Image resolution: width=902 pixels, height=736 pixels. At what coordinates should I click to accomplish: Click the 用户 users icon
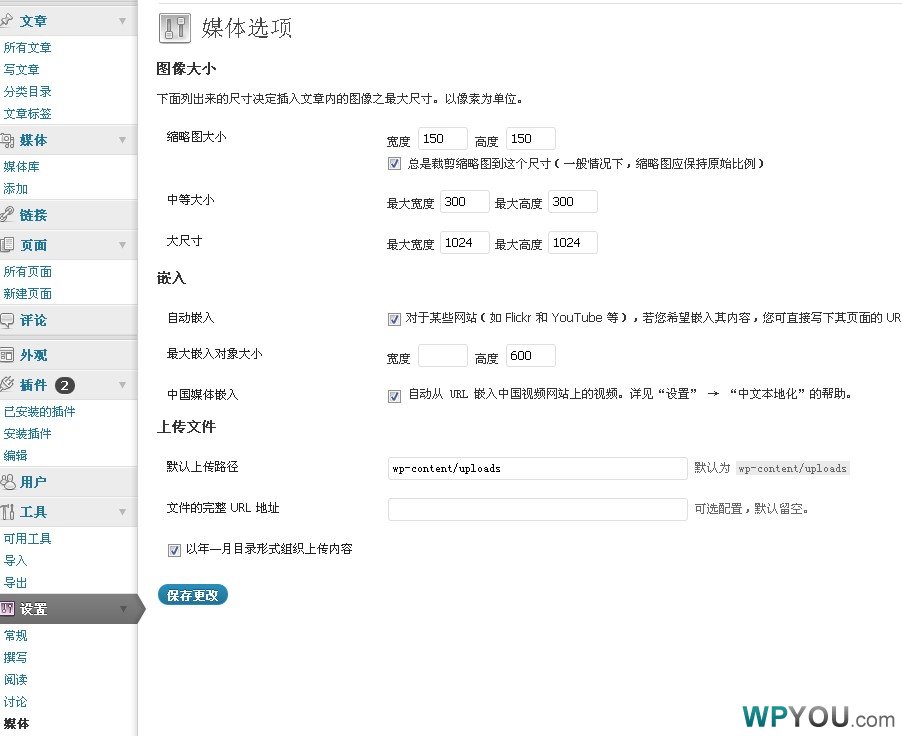coord(7,482)
